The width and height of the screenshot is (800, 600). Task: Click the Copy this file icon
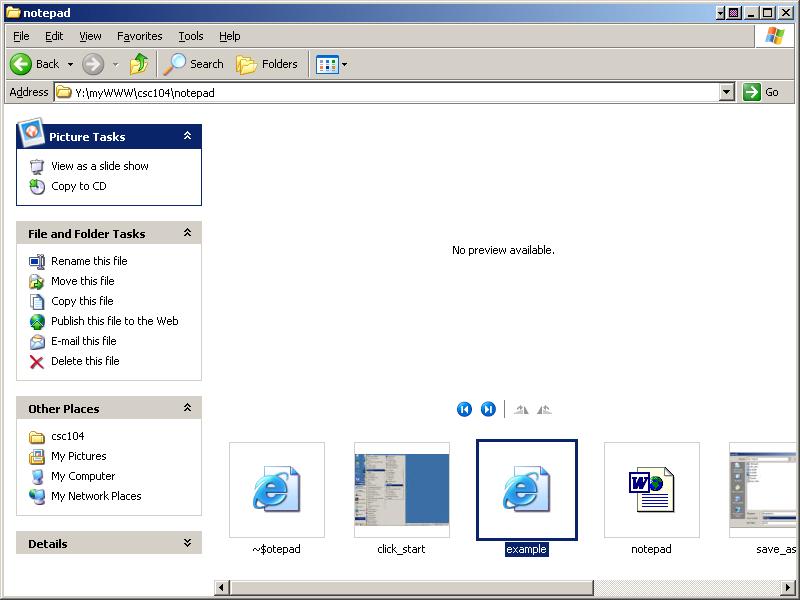(37, 302)
